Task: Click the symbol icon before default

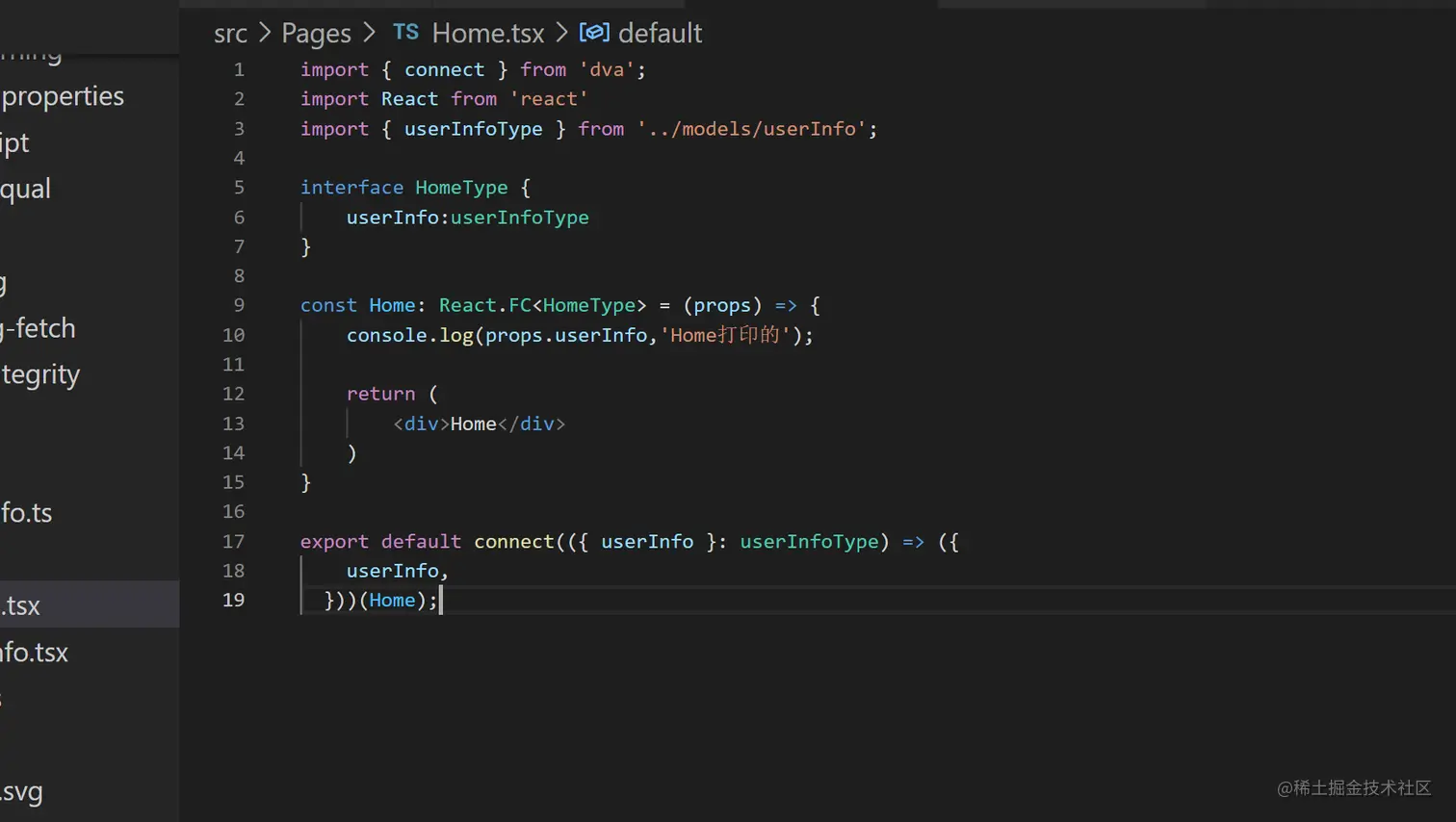Action: coord(594,33)
